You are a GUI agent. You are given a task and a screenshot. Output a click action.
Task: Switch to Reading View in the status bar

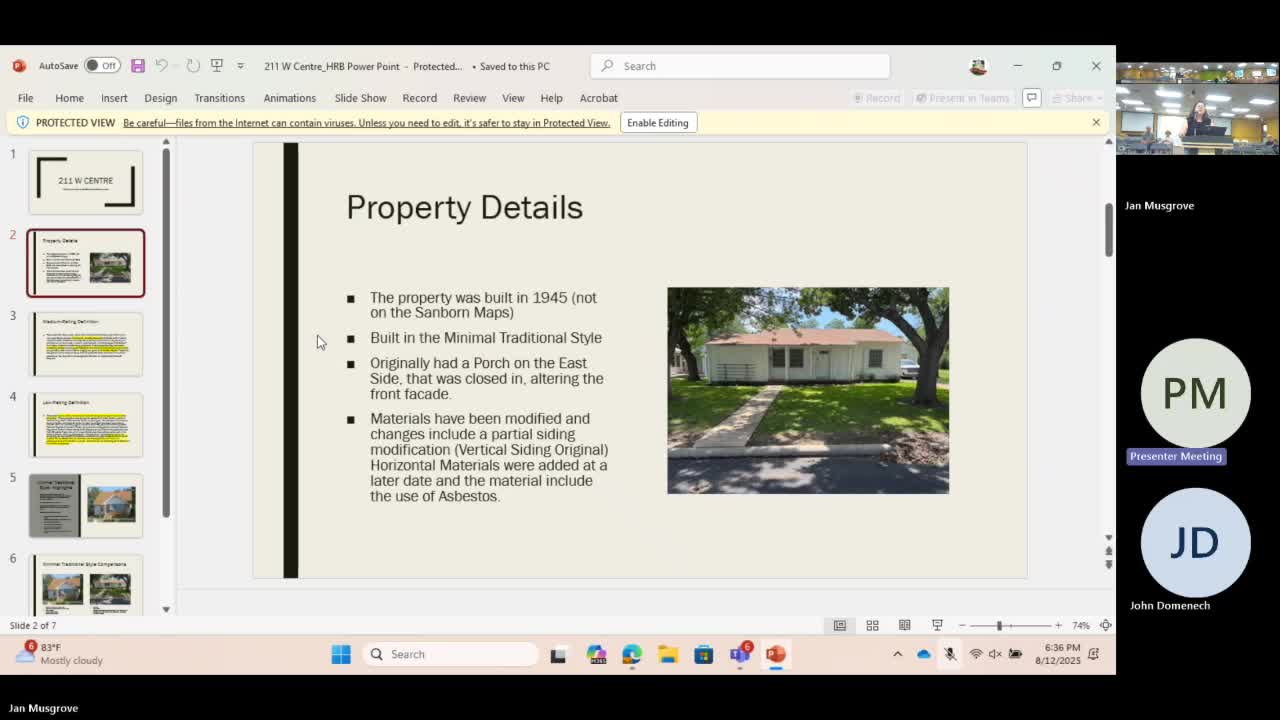(x=905, y=625)
